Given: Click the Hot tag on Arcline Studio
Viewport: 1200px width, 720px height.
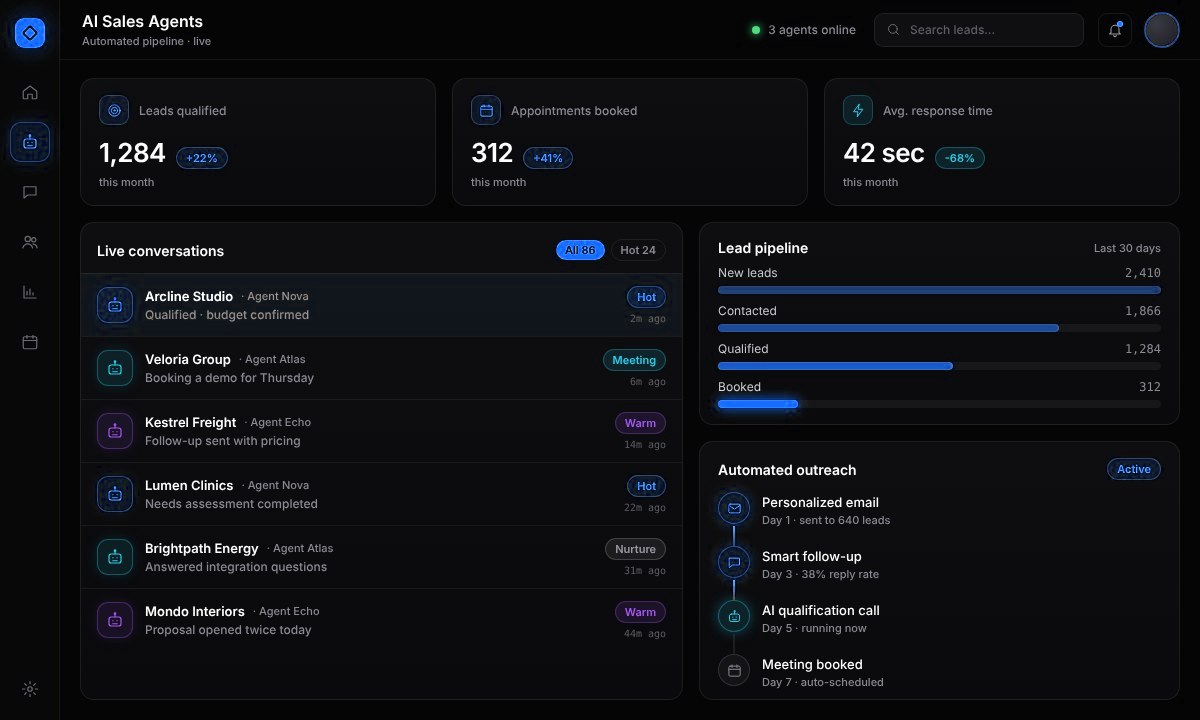Looking at the screenshot, I should (x=646, y=297).
